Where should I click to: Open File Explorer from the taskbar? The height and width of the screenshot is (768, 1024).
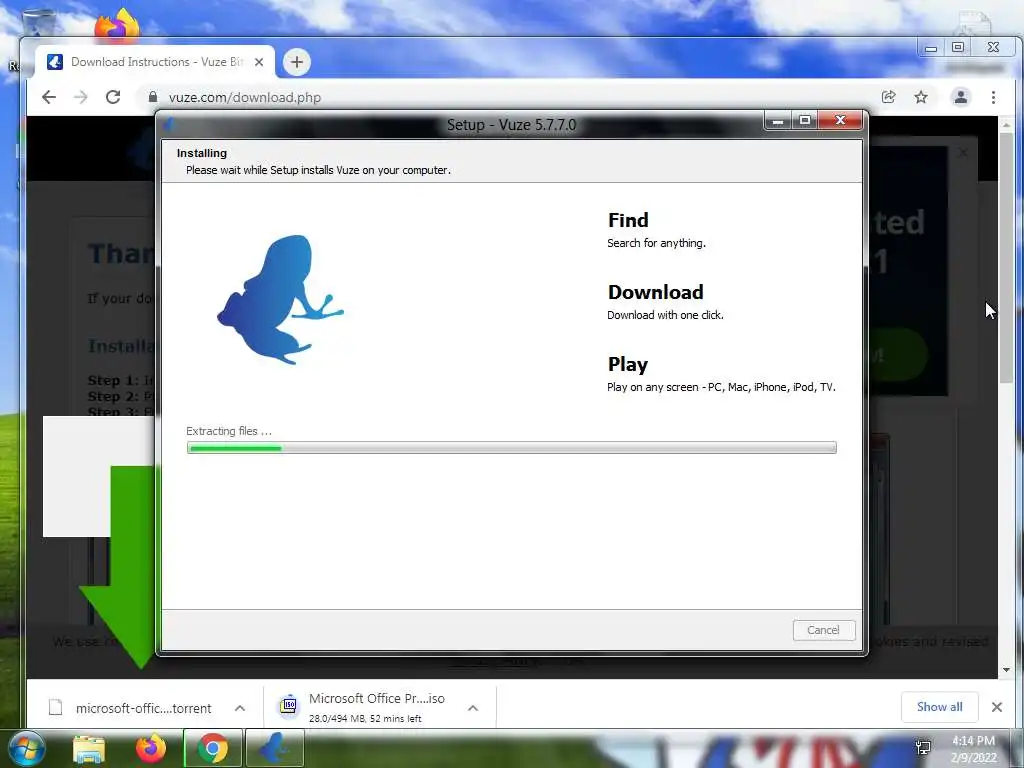(x=89, y=749)
